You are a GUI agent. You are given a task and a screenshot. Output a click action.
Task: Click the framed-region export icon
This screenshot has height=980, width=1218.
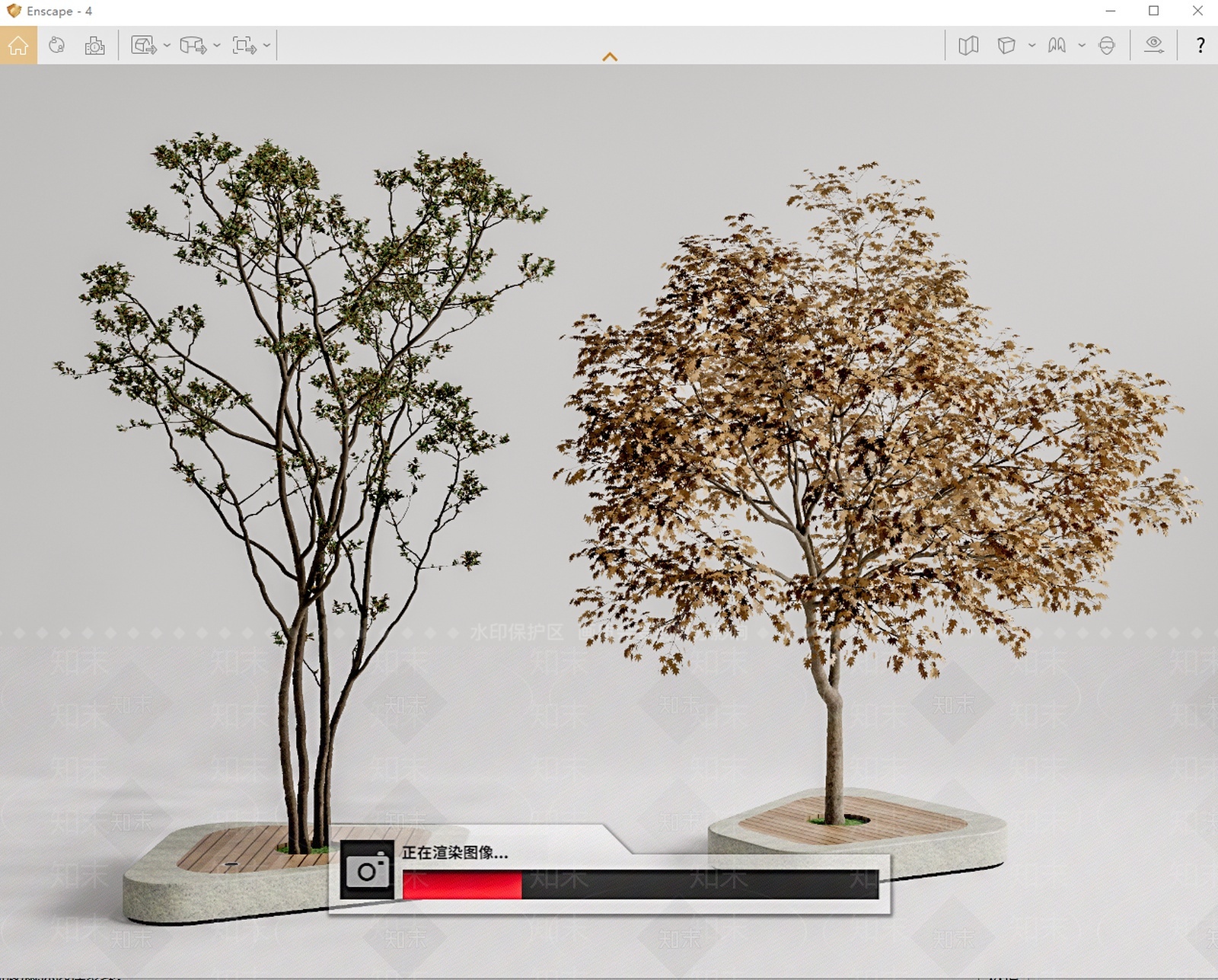click(244, 46)
